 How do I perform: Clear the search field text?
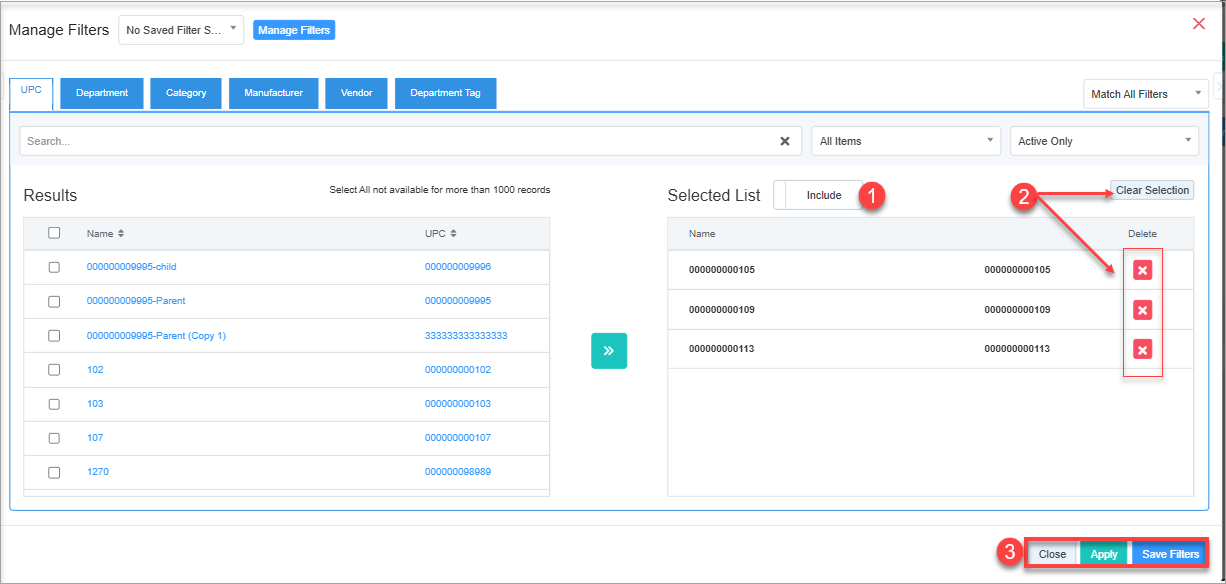click(x=785, y=141)
